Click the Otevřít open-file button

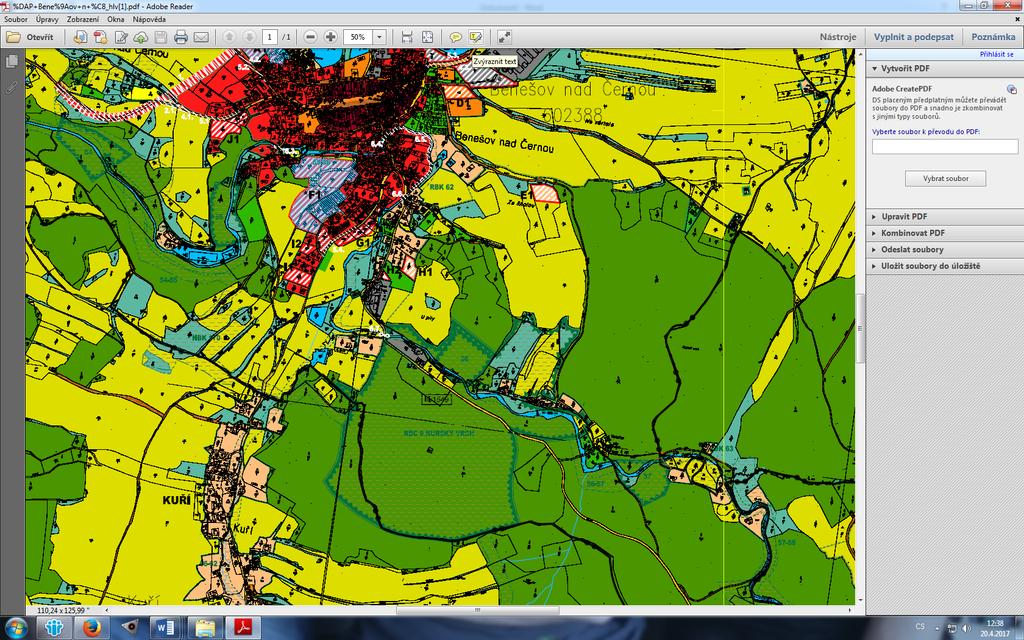[30, 37]
